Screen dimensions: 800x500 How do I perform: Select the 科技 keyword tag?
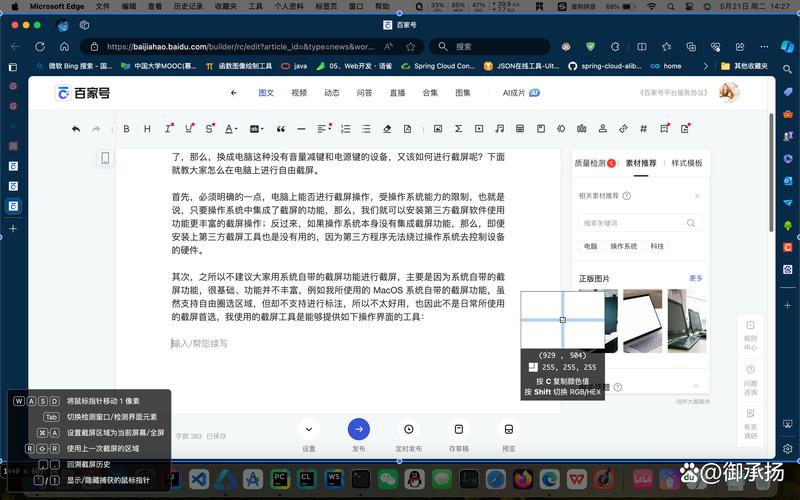tap(657, 246)
